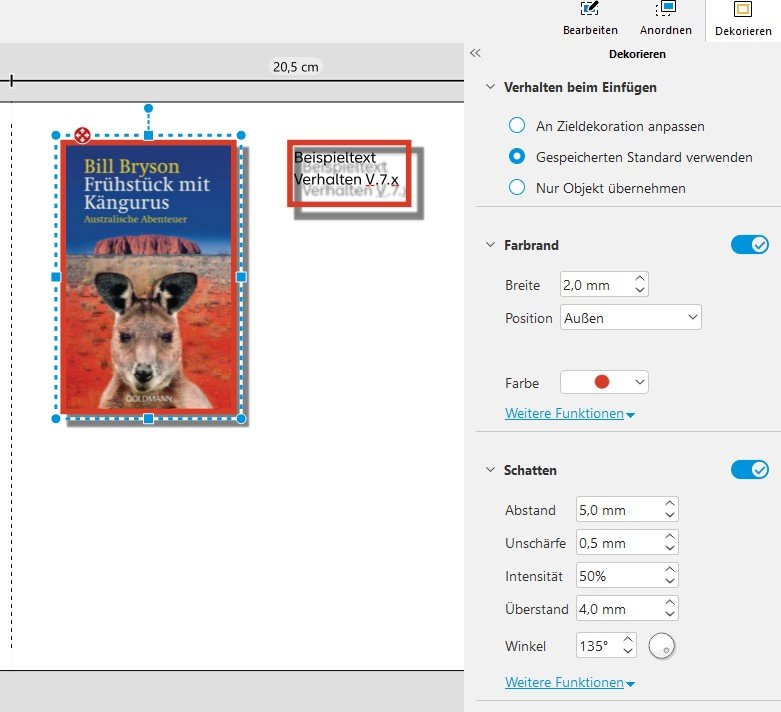The height and width of the screenshot is (712, 781).
Task: Collapse the Schatten section chevron
Action: coord(490,470)
